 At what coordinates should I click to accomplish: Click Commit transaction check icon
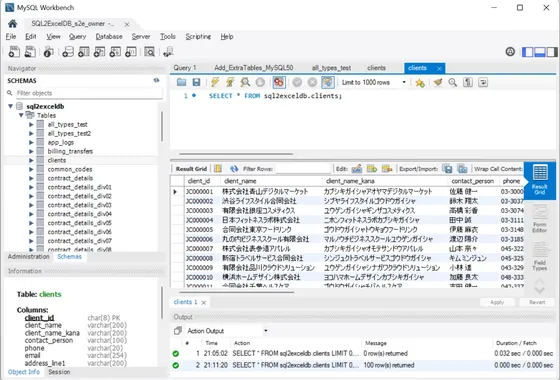coord(297,82)
